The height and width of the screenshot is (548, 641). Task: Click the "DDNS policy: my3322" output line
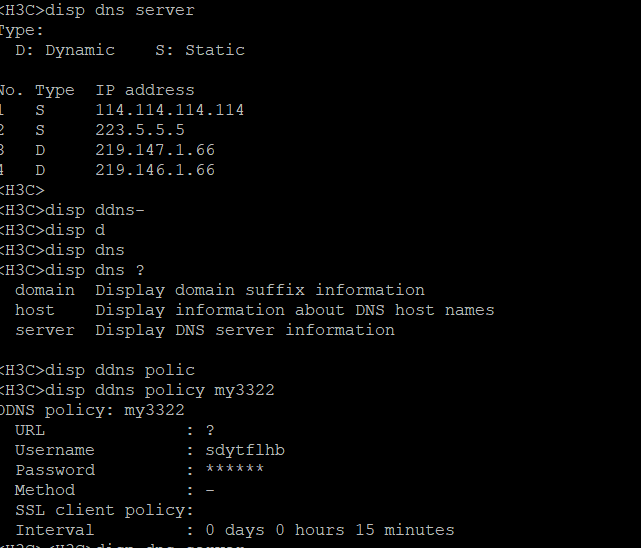click(92, 410)
